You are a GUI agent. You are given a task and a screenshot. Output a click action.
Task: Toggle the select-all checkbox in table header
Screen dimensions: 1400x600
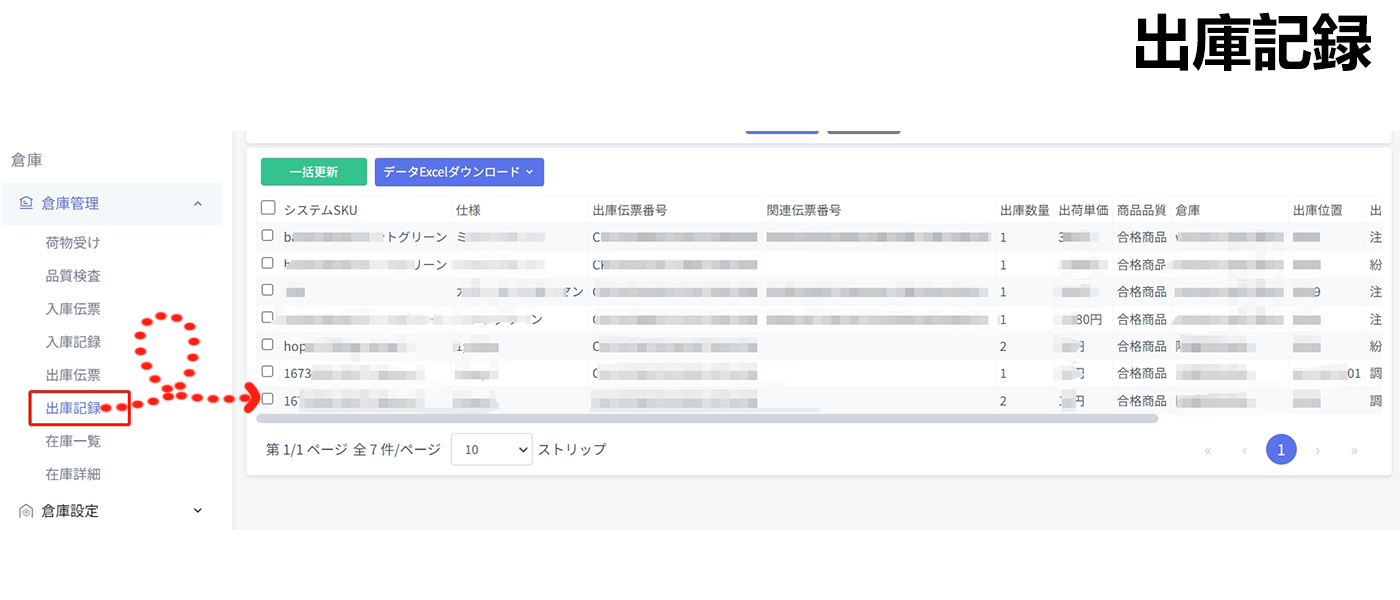click(x=268, y=208)
